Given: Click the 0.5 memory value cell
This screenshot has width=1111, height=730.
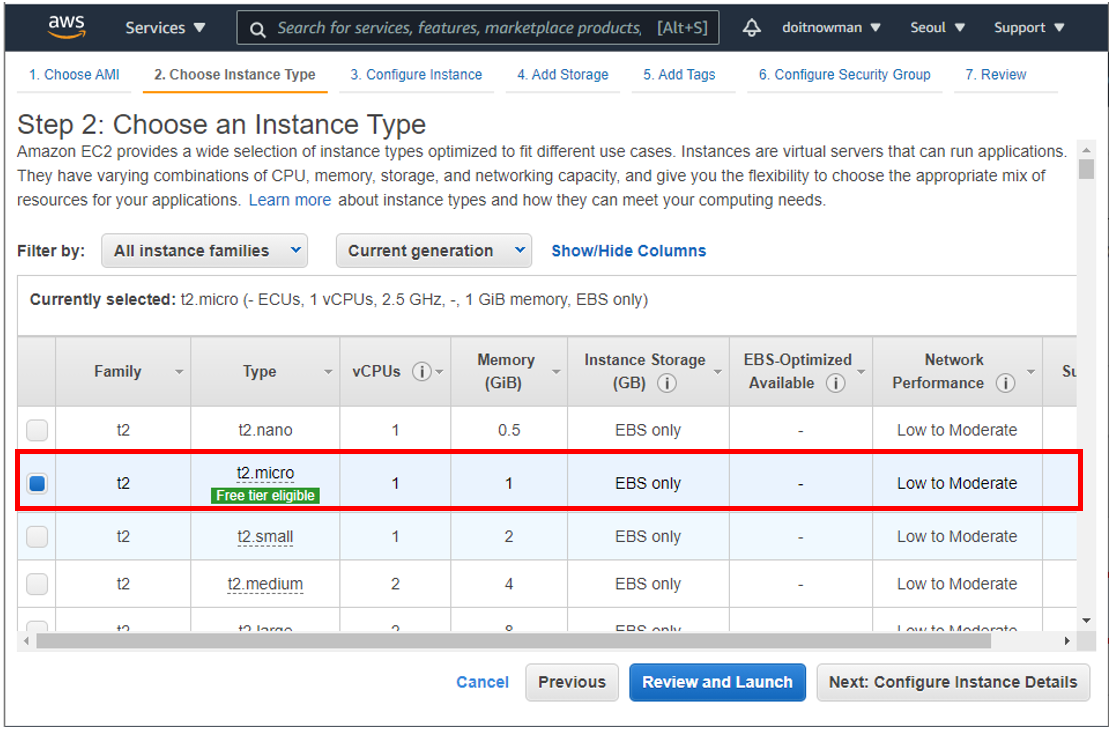Looking at the screenshot, I should pos(509,430).
